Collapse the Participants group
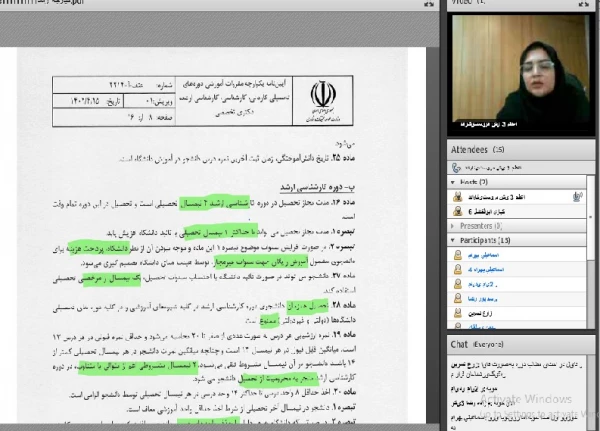 point(454,241)
